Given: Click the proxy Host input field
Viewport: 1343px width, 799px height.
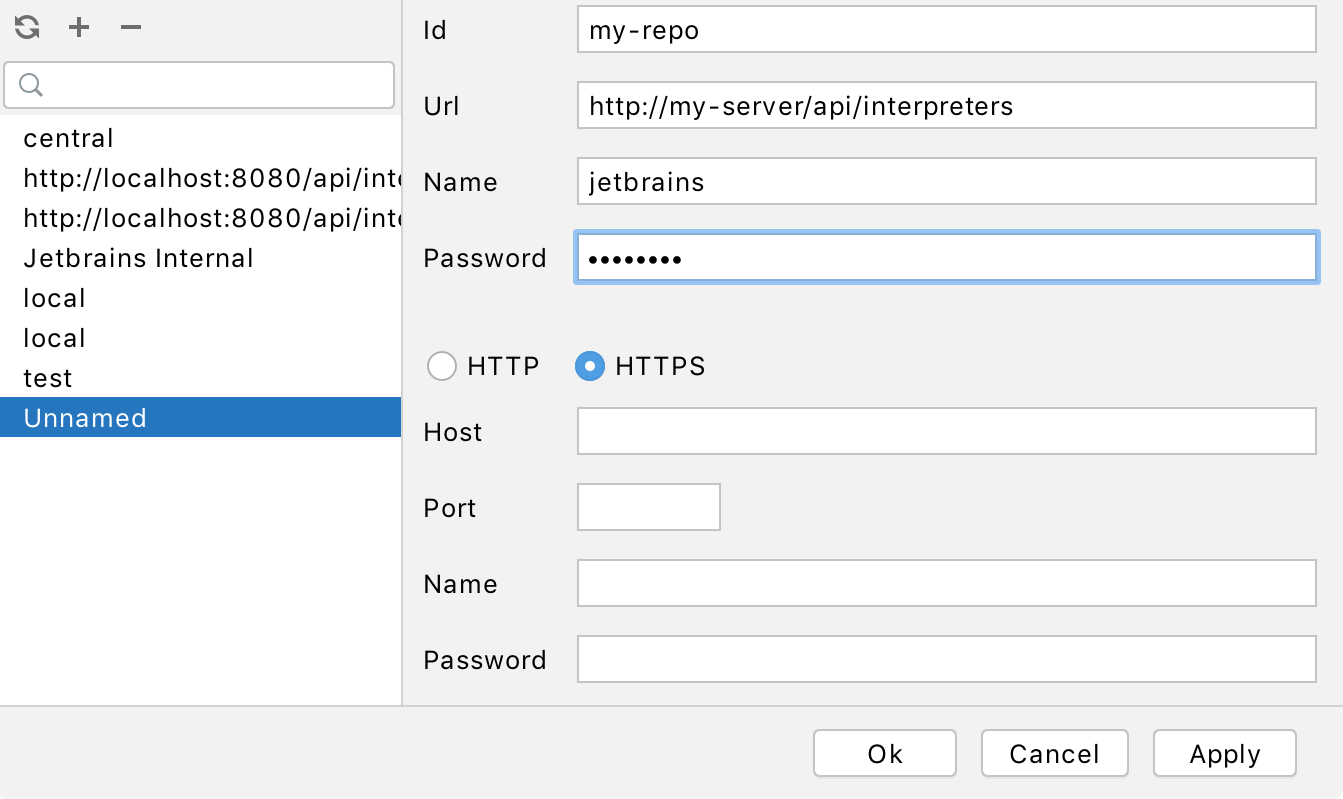Looking at the screenshot, I should click(x=945, y=432).
